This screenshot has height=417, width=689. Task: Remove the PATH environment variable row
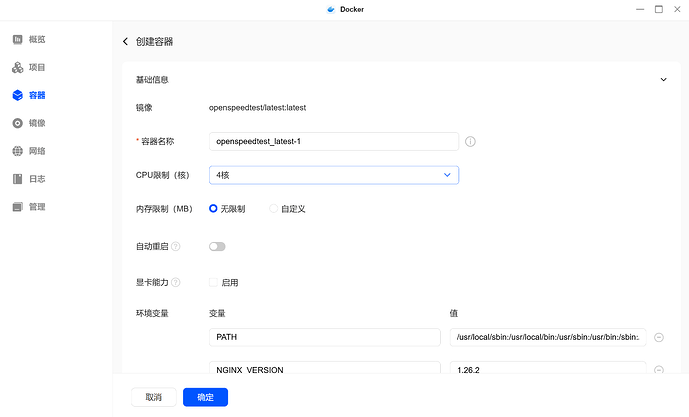point(659,337)
